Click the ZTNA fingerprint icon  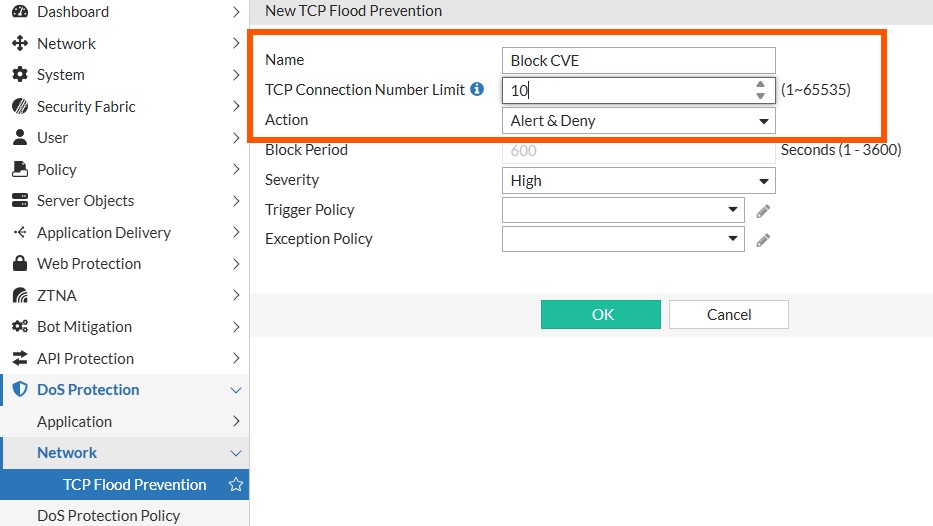click(20, 295)
